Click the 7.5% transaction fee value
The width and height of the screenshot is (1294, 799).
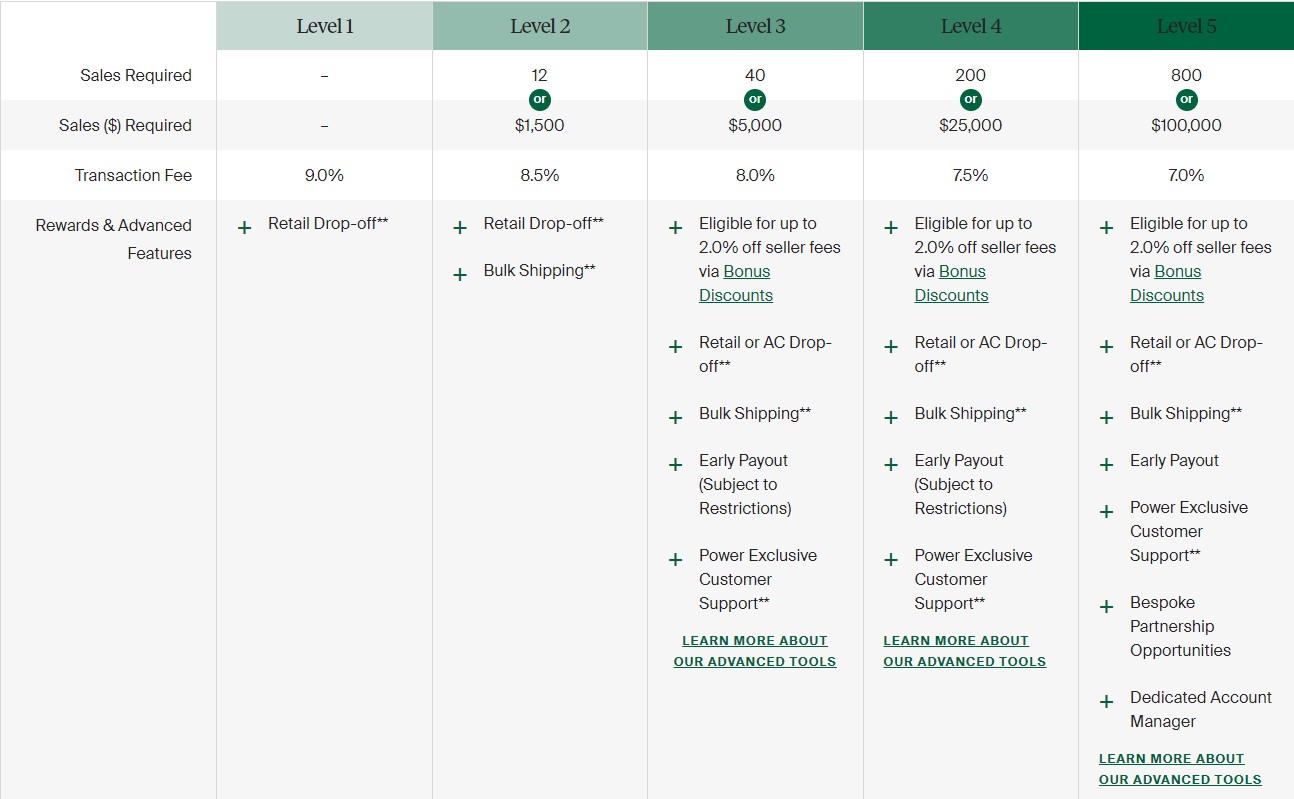(x=971, y=175)
